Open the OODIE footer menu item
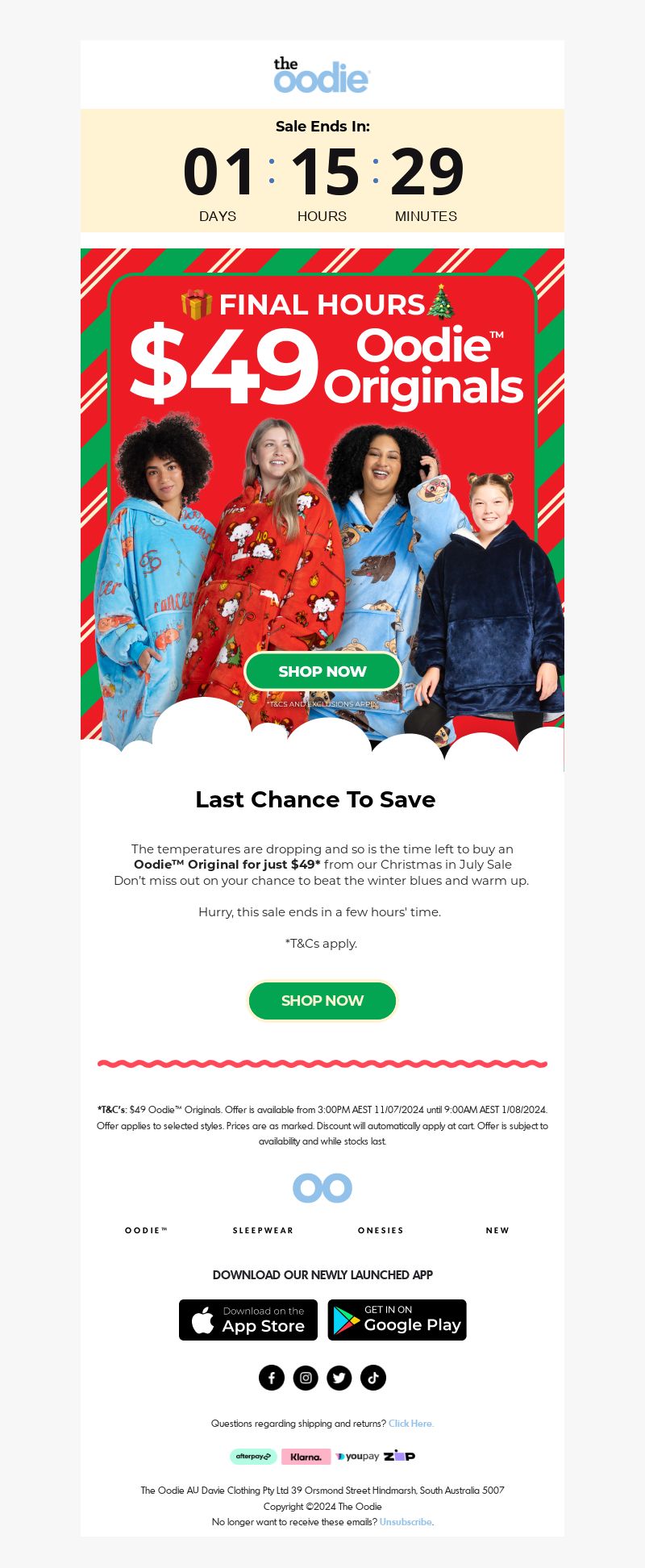 [x=146, y=1230]
